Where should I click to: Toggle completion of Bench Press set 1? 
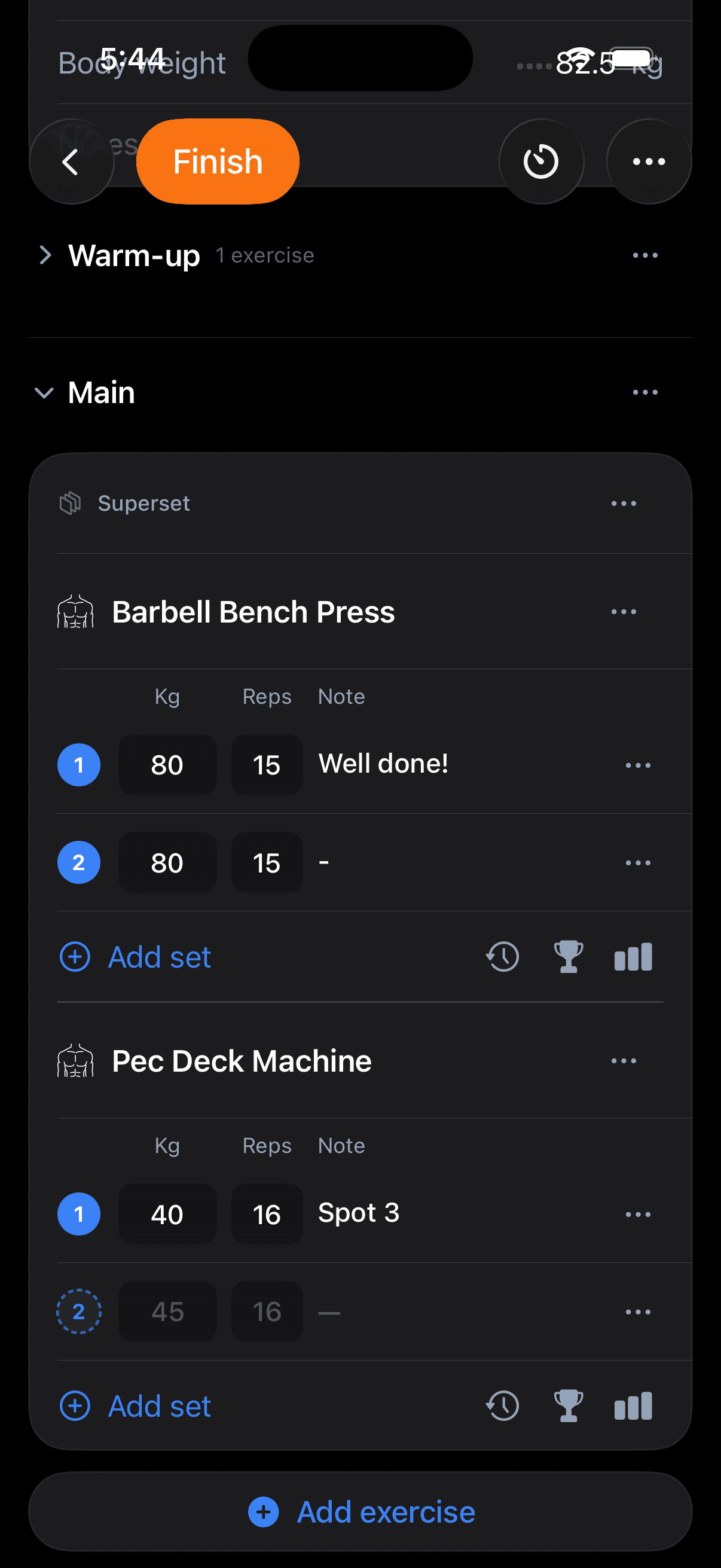78,764
